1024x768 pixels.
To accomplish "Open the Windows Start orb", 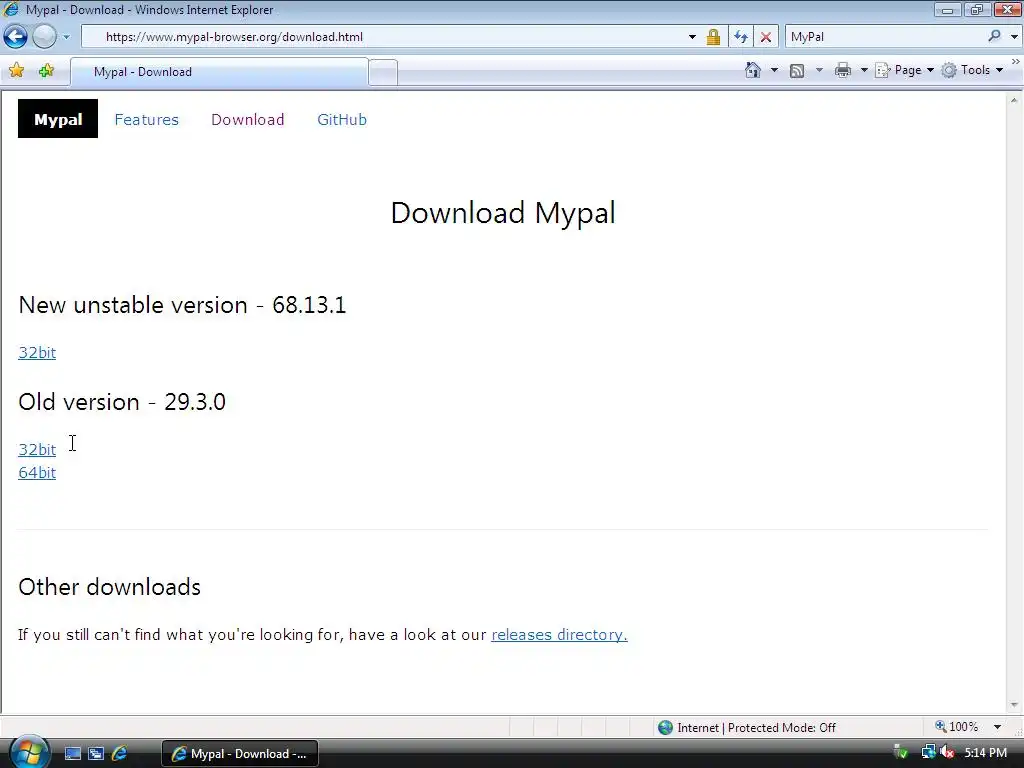I will click(29, 752).
